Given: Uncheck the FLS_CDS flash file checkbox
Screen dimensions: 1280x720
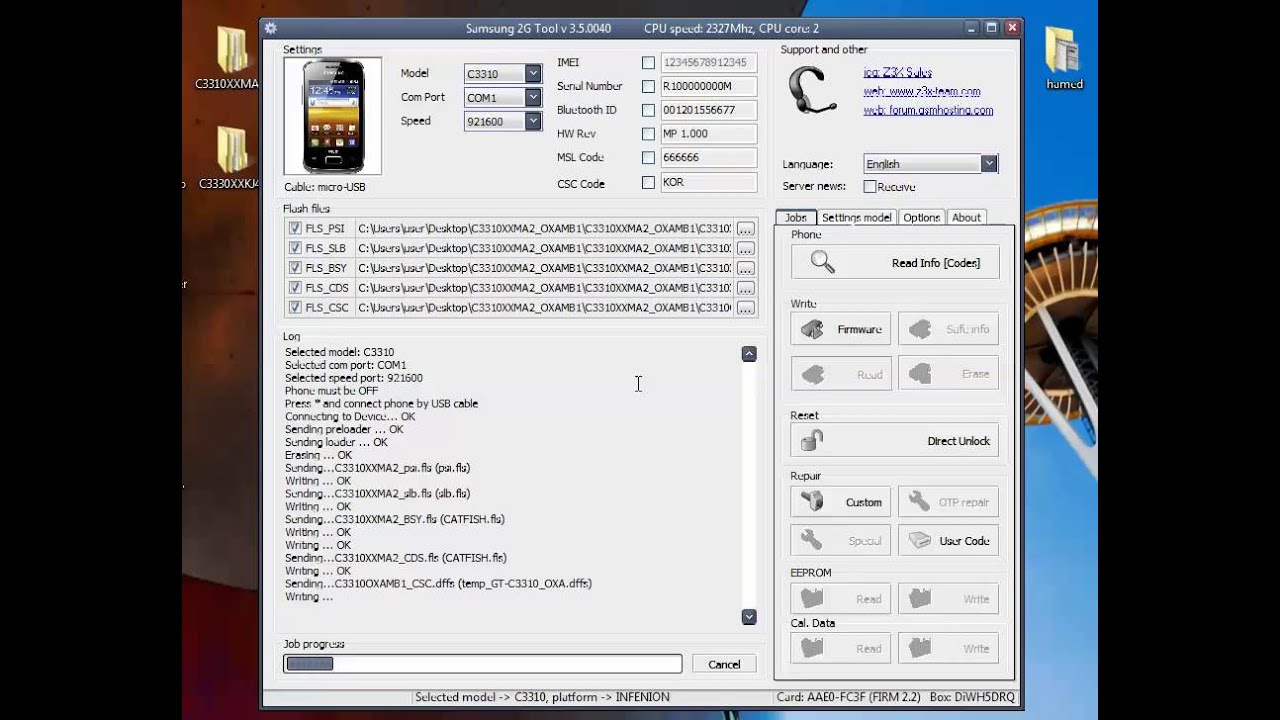Looking at the screenshot, I should click(295, 288).
